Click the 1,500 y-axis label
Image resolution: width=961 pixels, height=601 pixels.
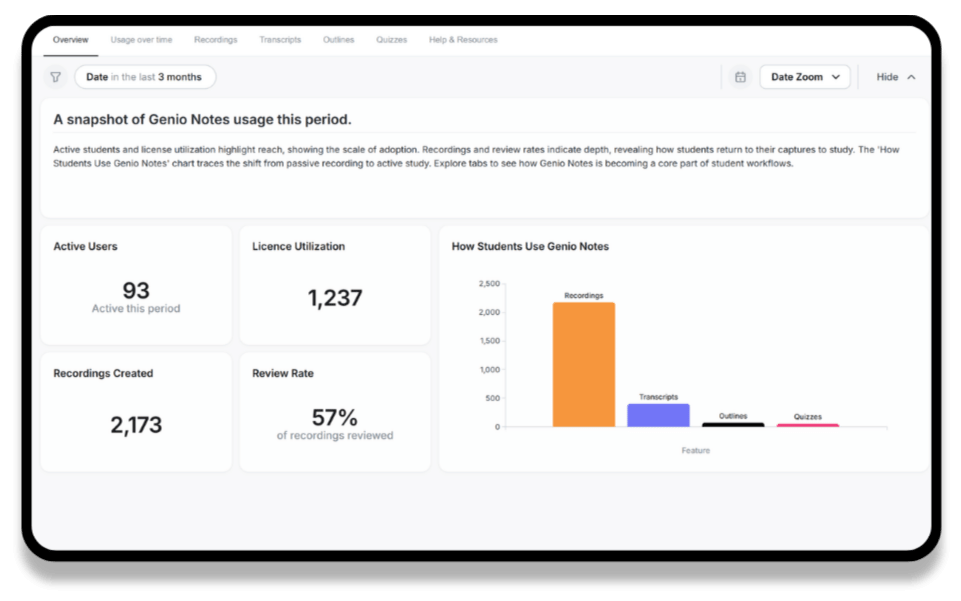point(490,341)
